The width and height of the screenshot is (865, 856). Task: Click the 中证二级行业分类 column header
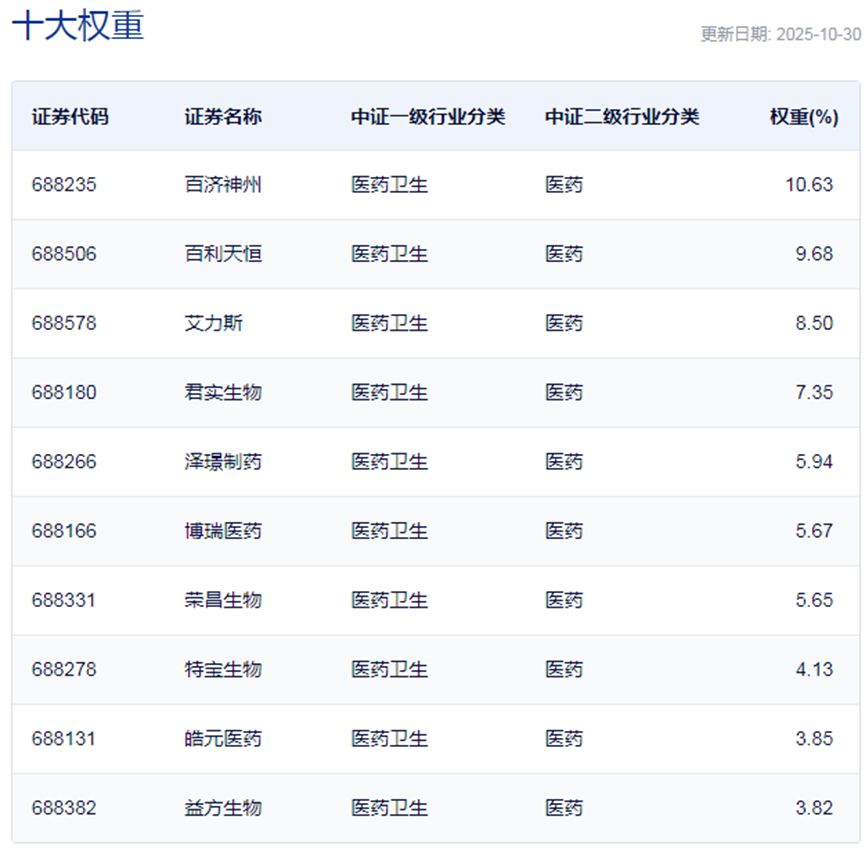[622, 116]
